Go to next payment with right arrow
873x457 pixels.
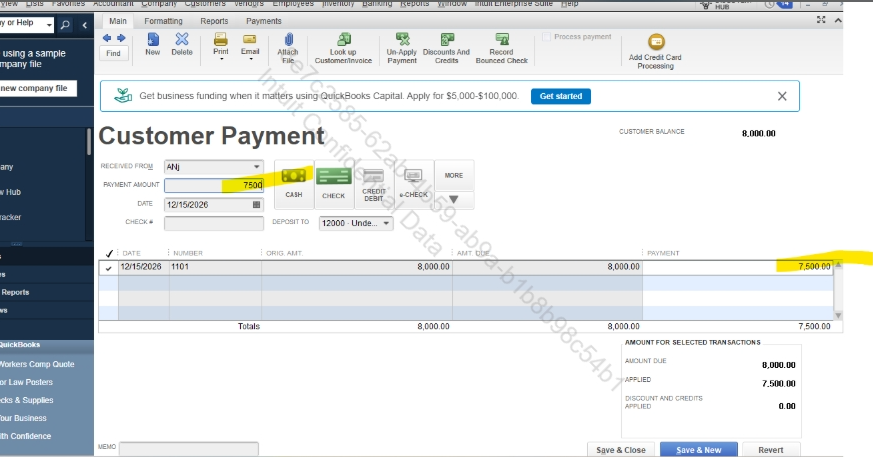(121, 38)
